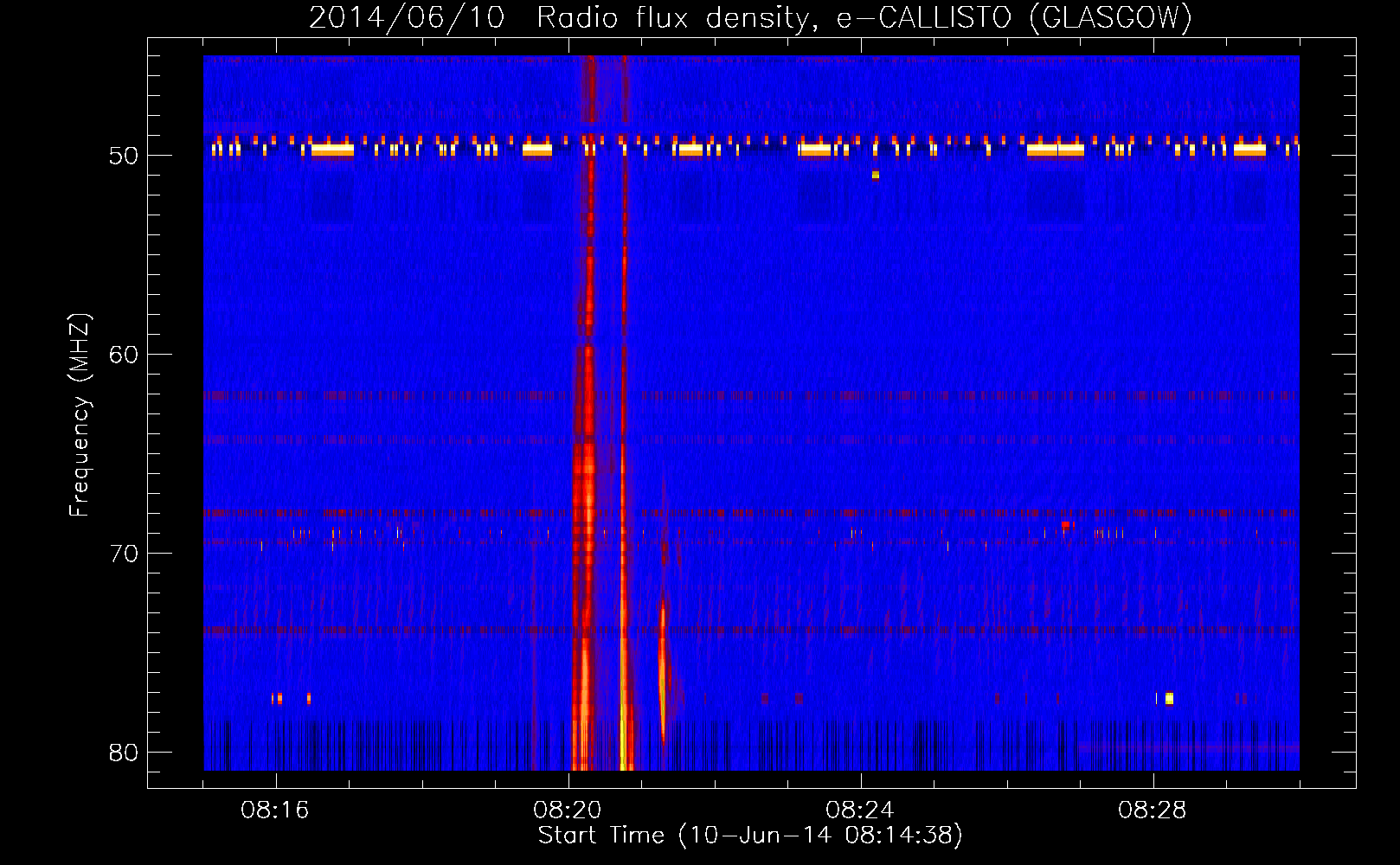Click the 'Start Time (10-Jun-14 08:14:38)' label

coord(750,836)
